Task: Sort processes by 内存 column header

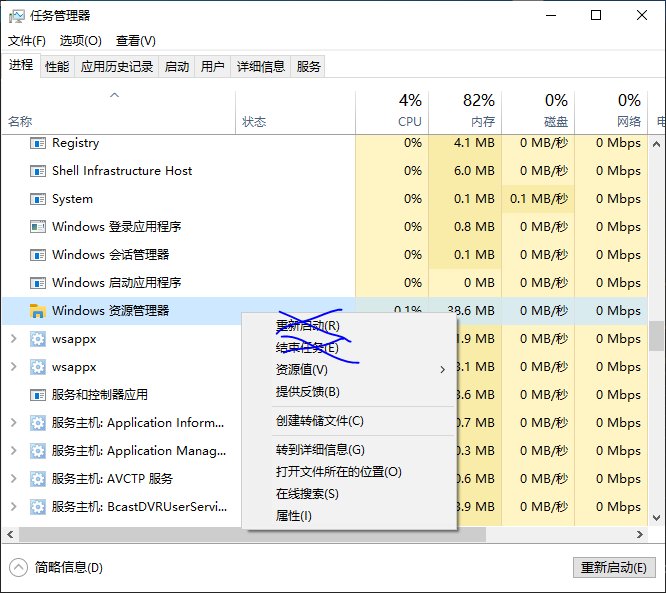Action: 465,110
